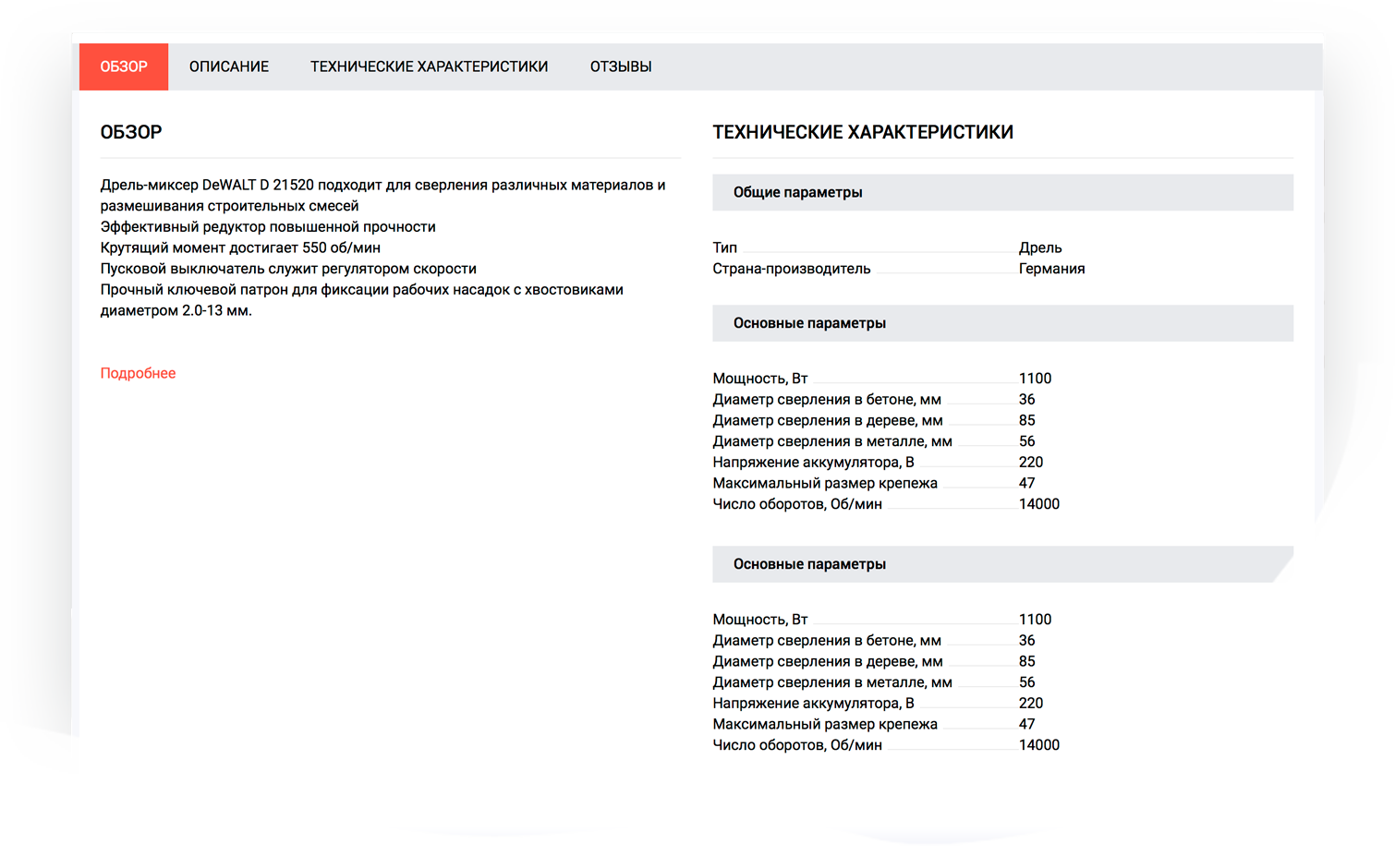This screenshot has width=1395, height=868.
Task: Switch to the ОПИСАНИЕ tab
Action: coord(229,66)
